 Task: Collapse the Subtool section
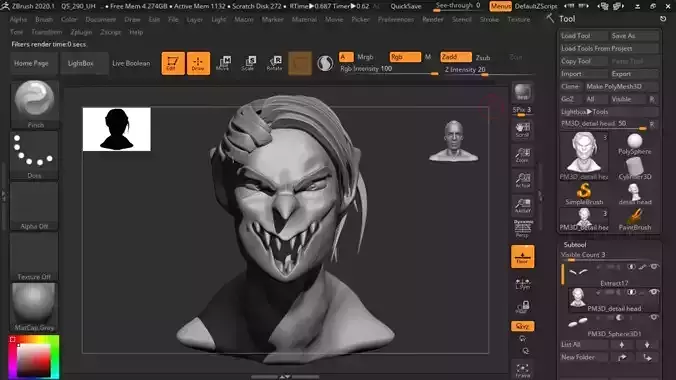[575, 245]
